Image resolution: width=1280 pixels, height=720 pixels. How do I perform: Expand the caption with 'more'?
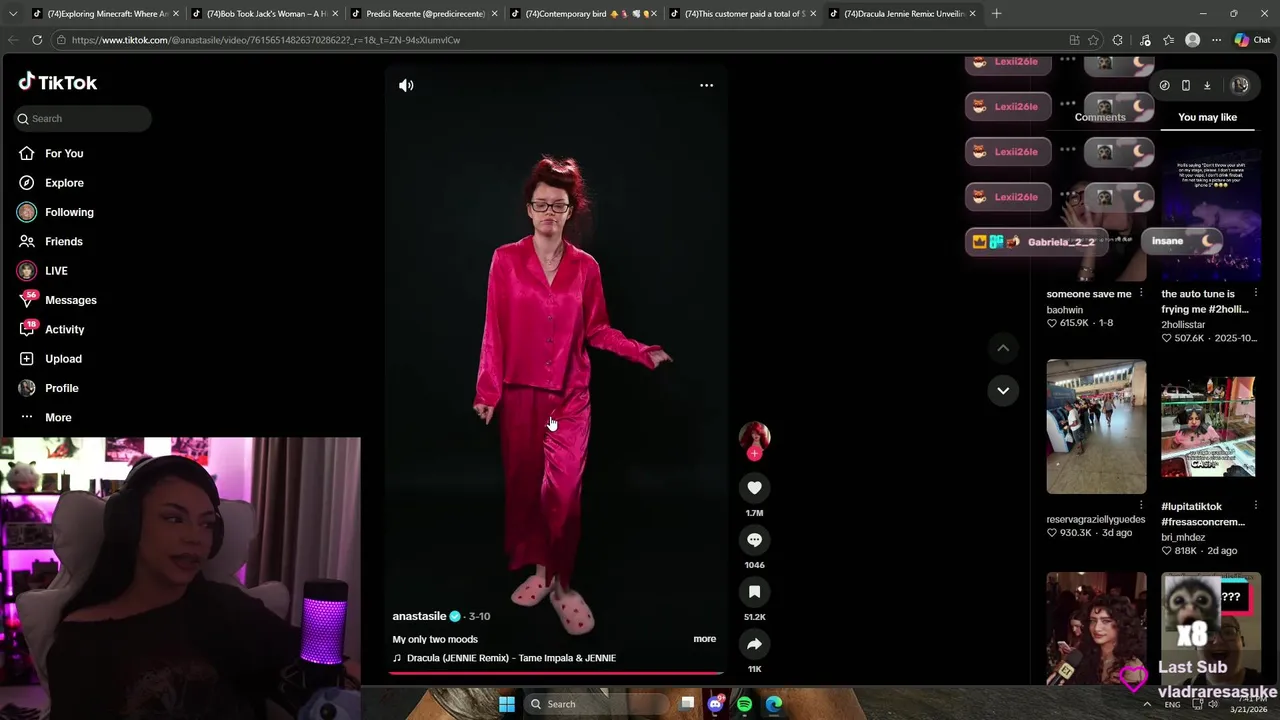[x=705, y=639]
